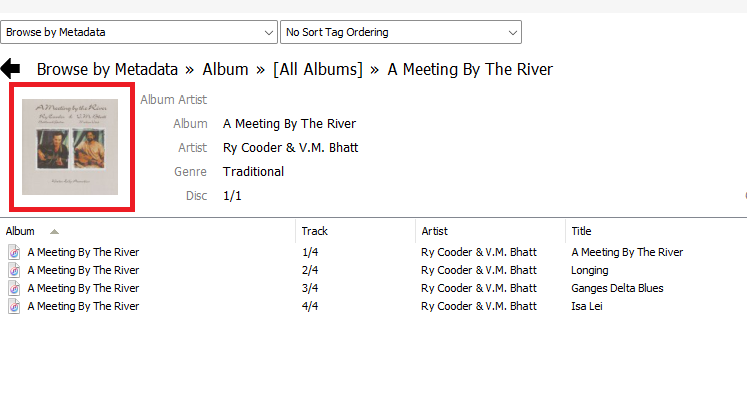Click the album cover art thumbnail
The width and height of the screenshot is (747, 403).
pos(70,146)
